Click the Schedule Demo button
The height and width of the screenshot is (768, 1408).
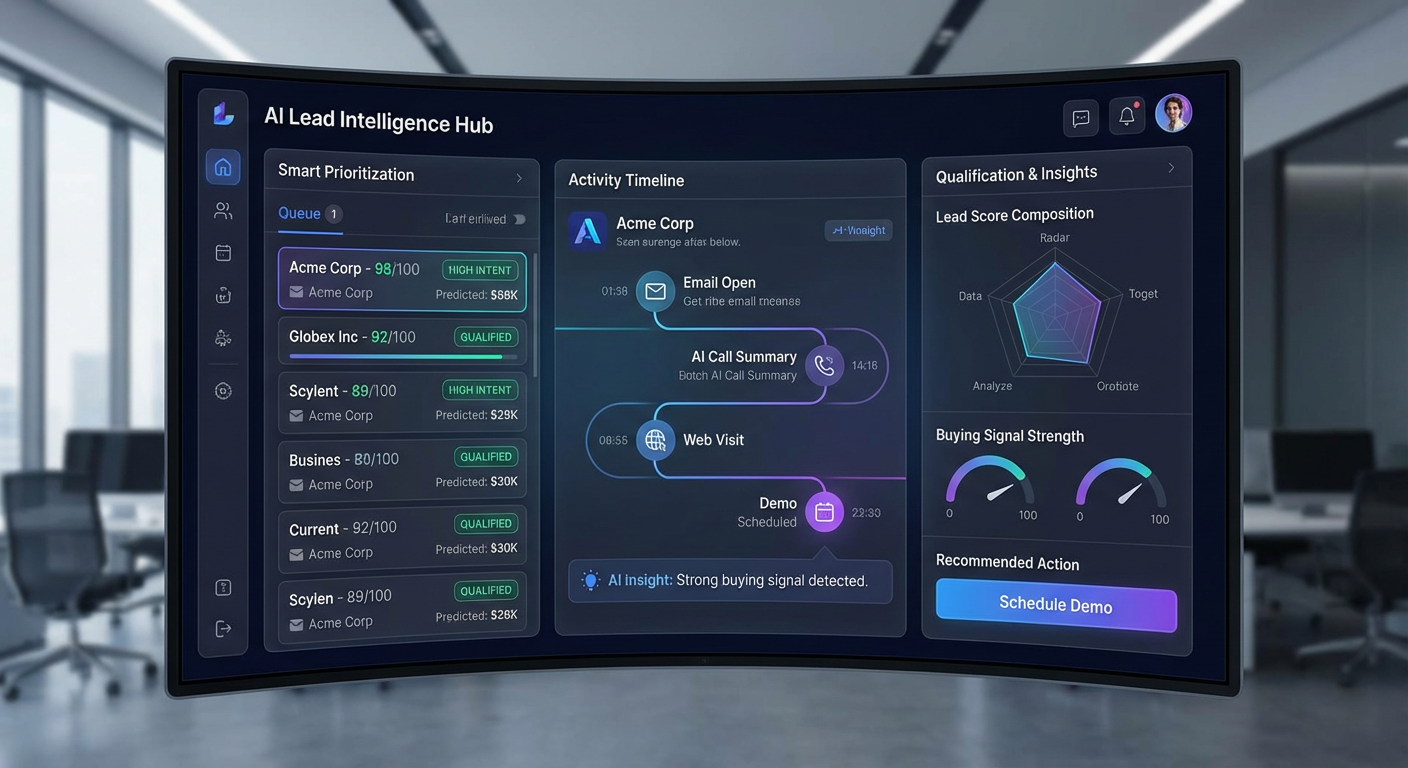(x=1055, y=605)
